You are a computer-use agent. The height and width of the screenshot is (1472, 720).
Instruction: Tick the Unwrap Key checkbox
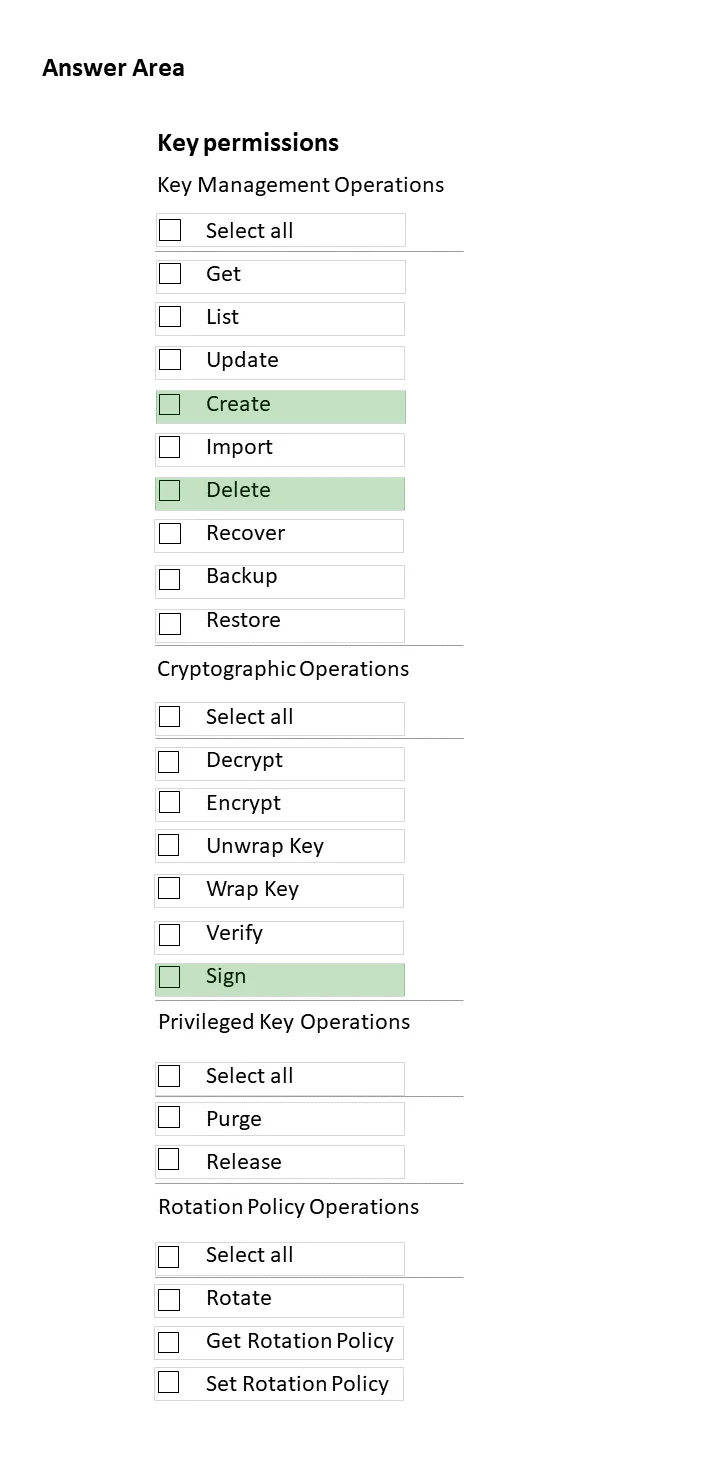point(169,845)
